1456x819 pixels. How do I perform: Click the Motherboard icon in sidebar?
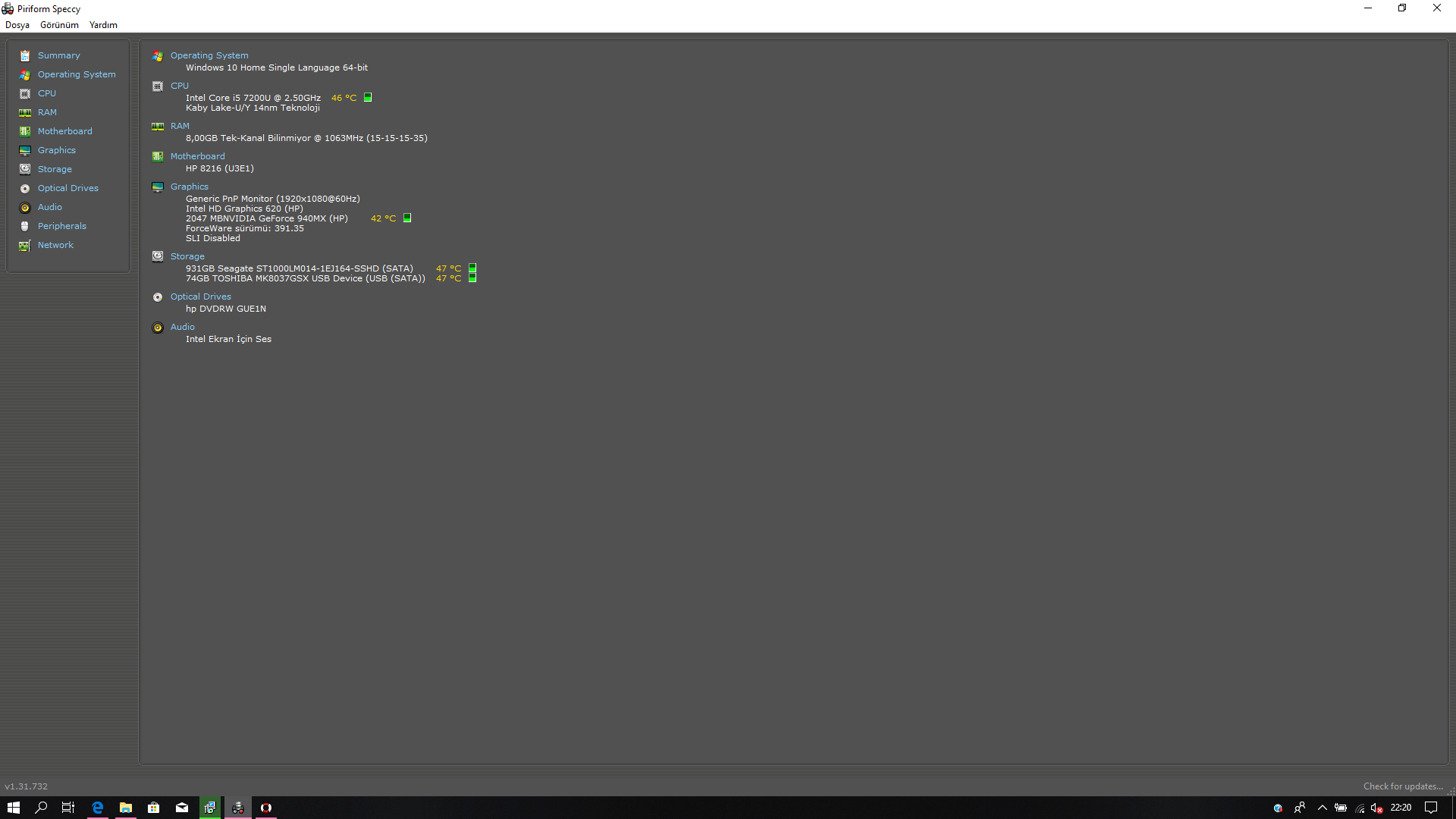click(x=25, y=132)
